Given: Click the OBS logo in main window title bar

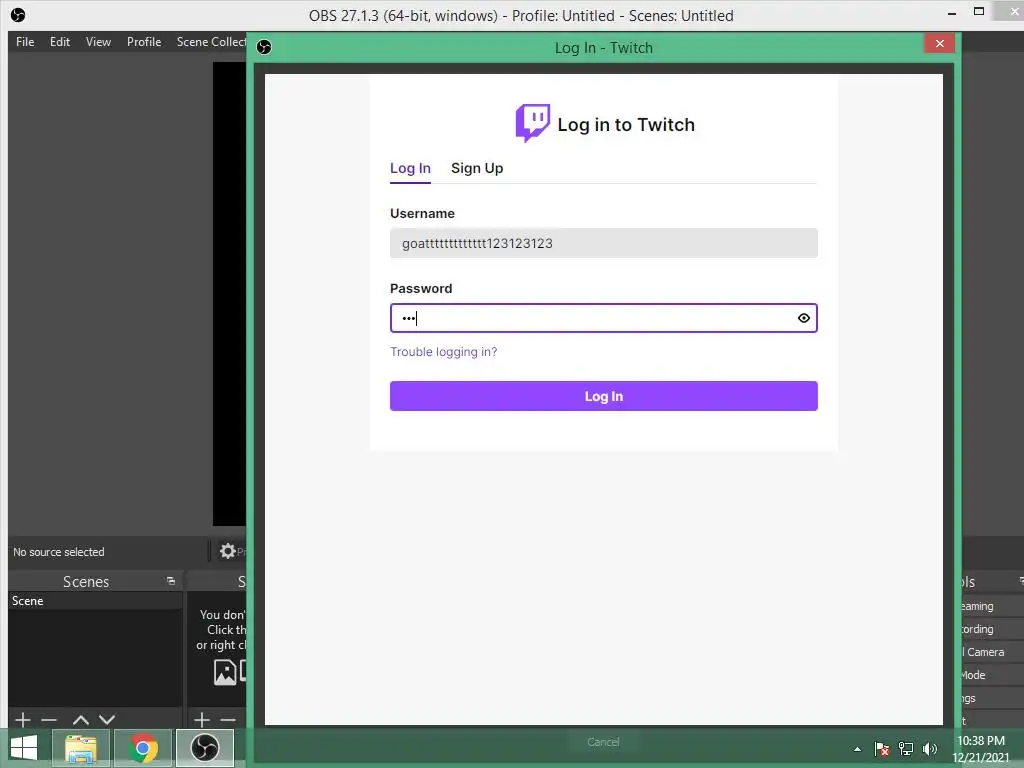Looking at the screenshot, I should tap(18, 14).
